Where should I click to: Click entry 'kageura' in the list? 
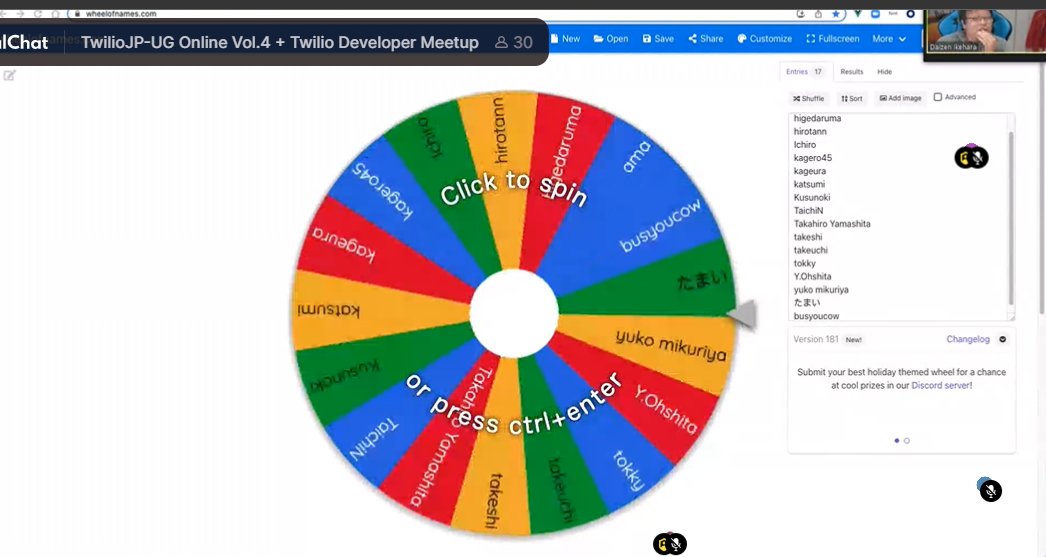click(x=810, y=171)
